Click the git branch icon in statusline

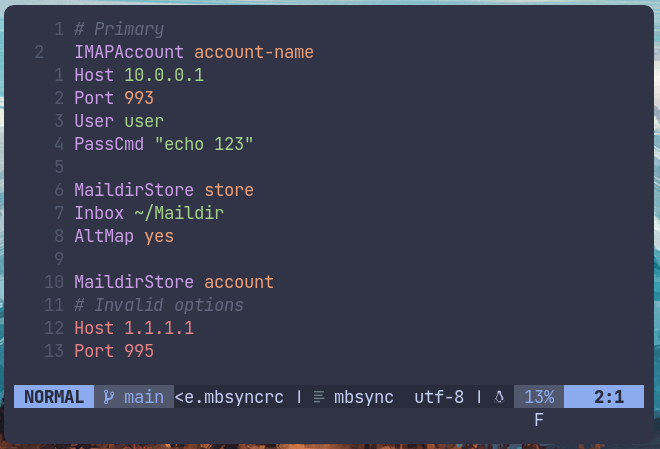[x=109, y=397]
